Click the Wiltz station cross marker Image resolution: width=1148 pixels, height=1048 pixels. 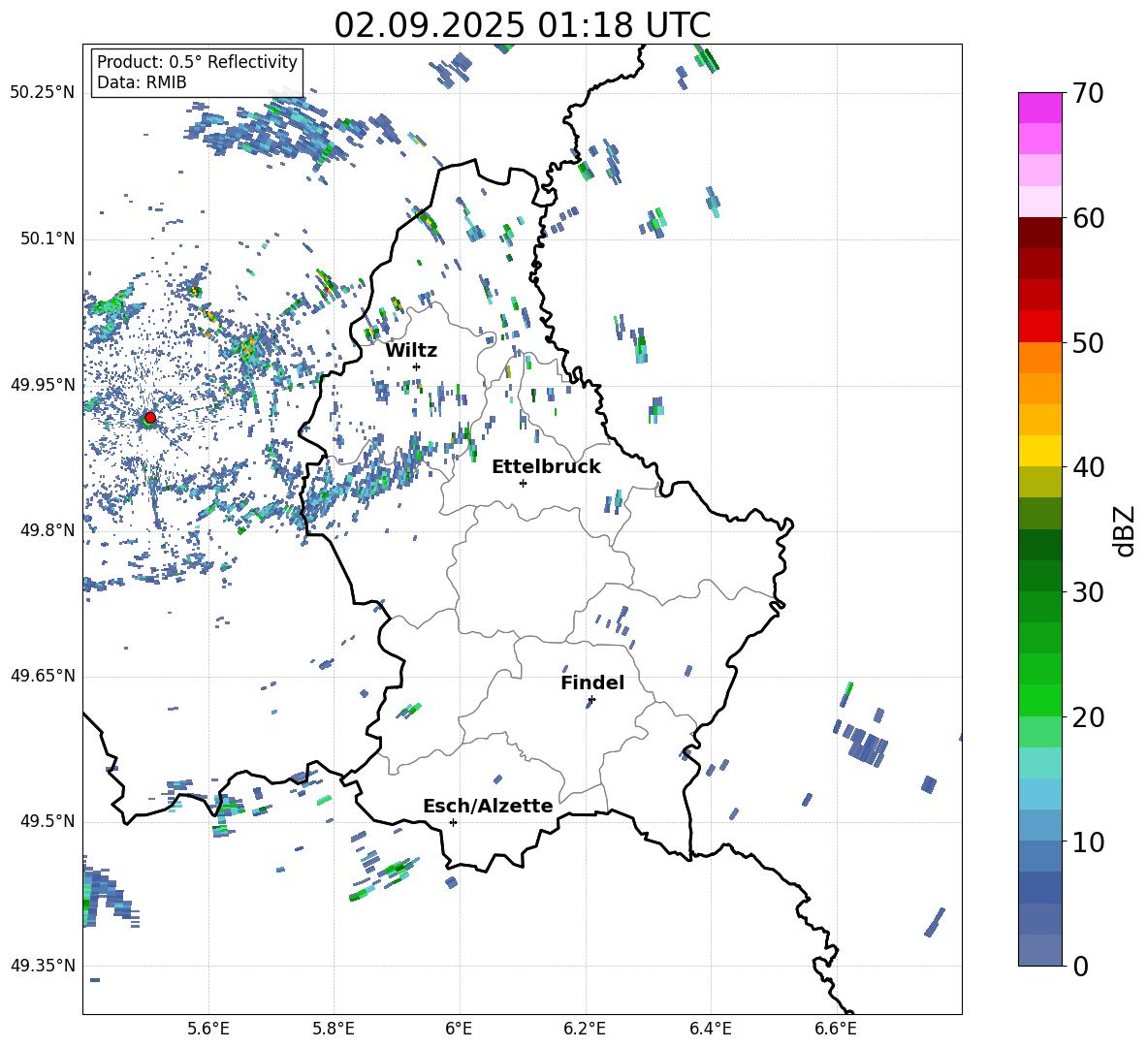click(417, 366)
